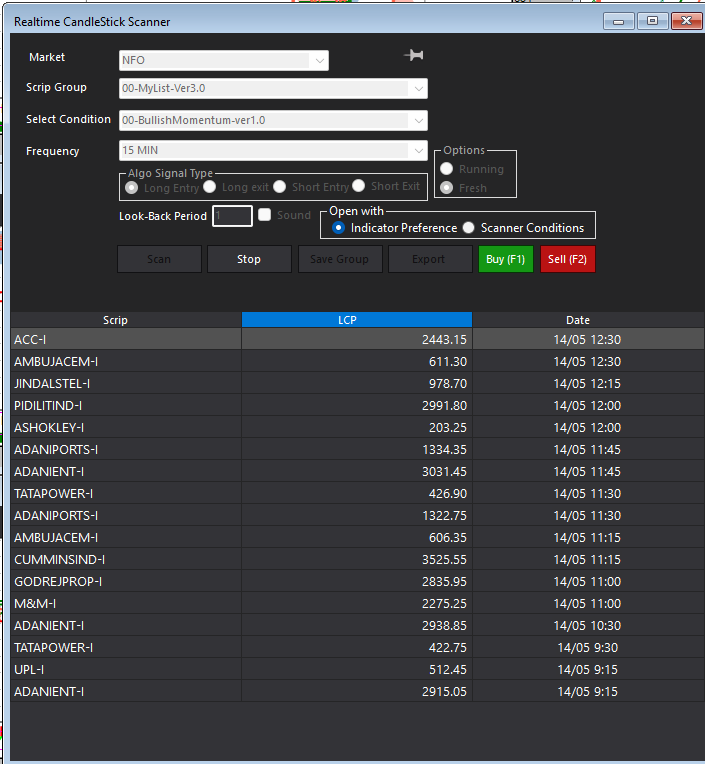
Task: Enable the Sound checkbox
Action: 265,215
